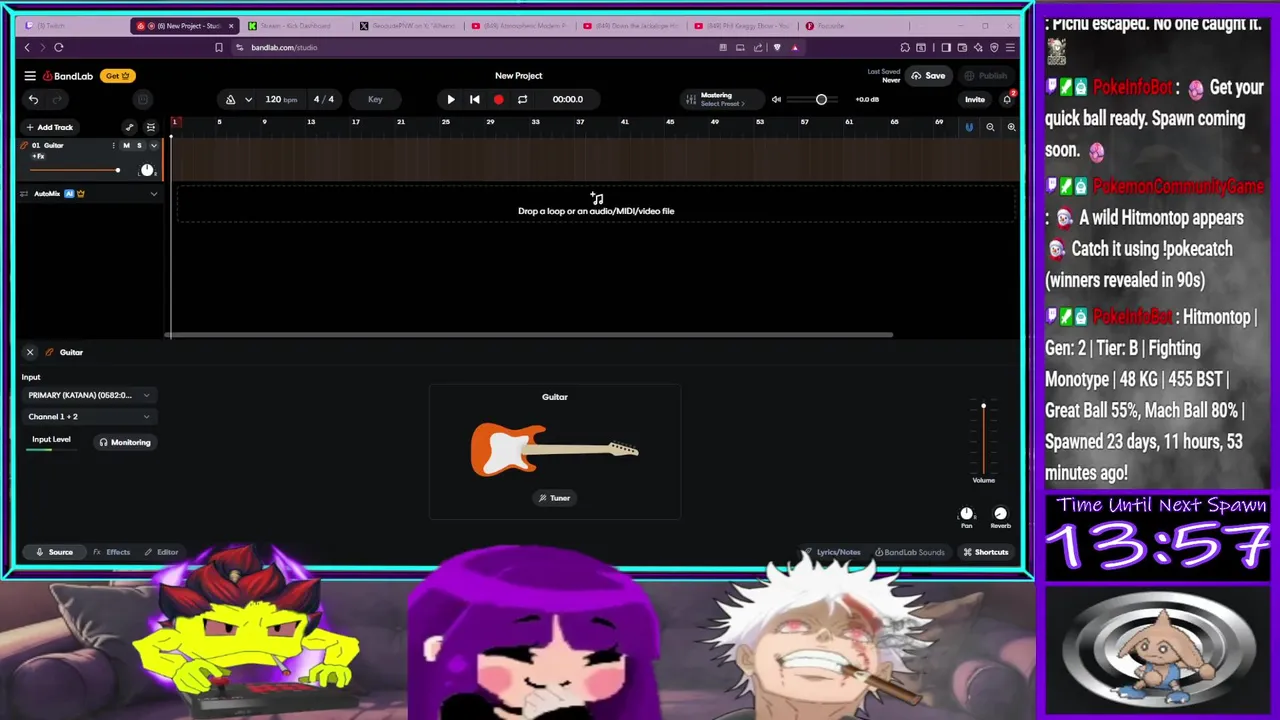This screenshot has height=720, width=1280.
Task: Undo the last action
Action: 33,99
